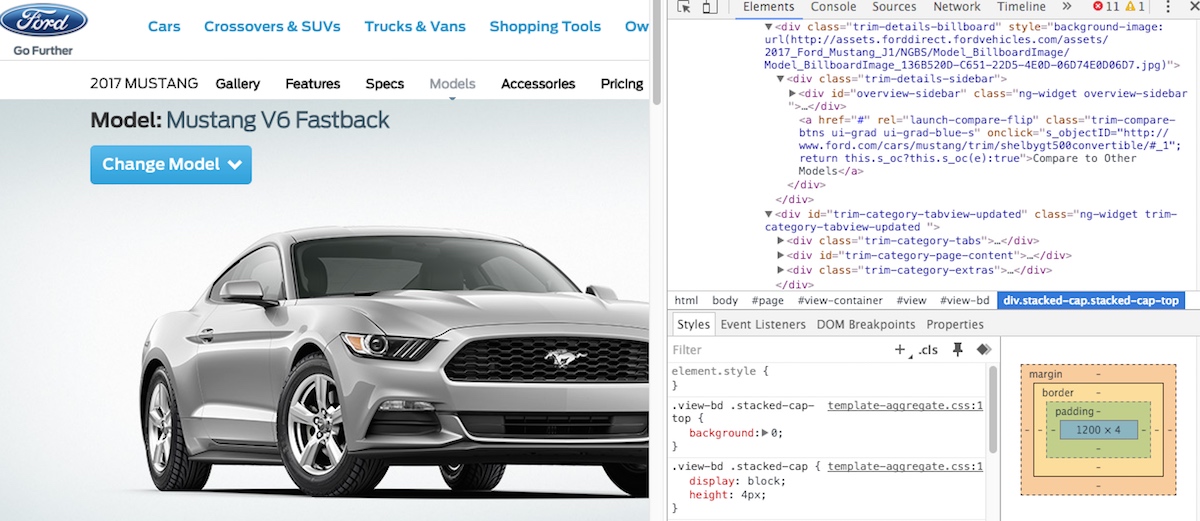Switch to the Elements panel tab
This screenshot has height=521, width=1200.
tap(768, 8)
